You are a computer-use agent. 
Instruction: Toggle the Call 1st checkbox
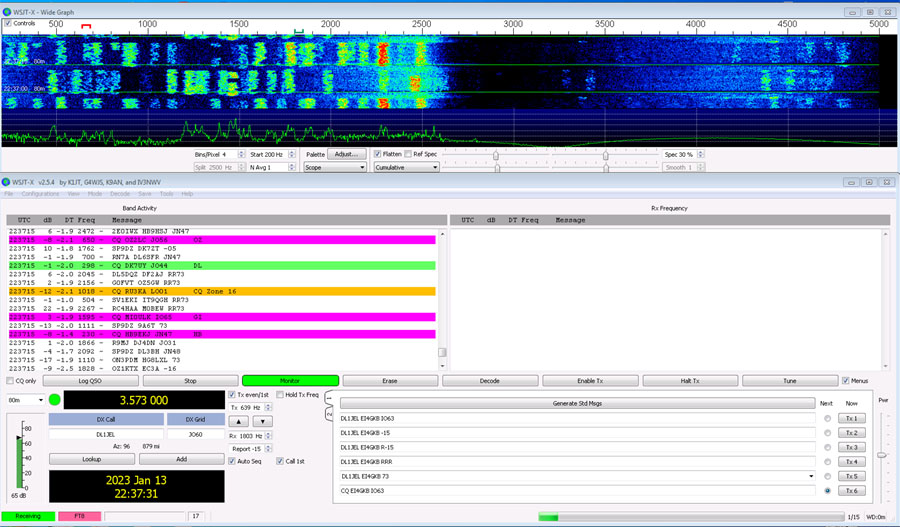tap(280, 461)
